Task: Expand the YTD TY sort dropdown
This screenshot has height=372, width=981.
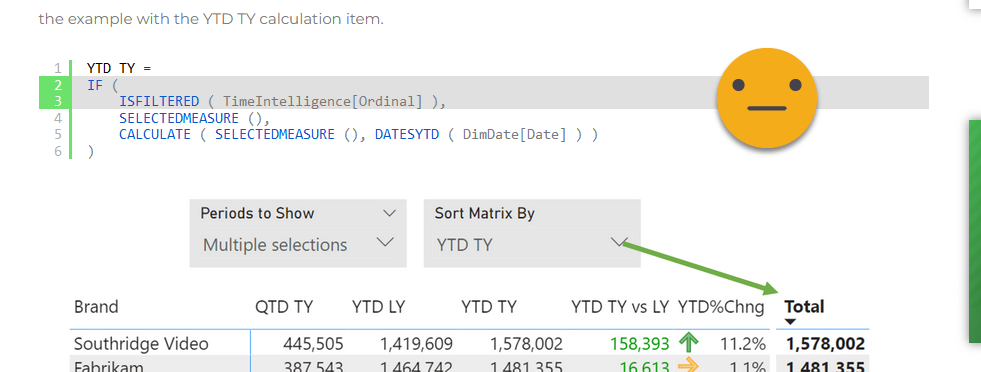Action: [618, 243]
